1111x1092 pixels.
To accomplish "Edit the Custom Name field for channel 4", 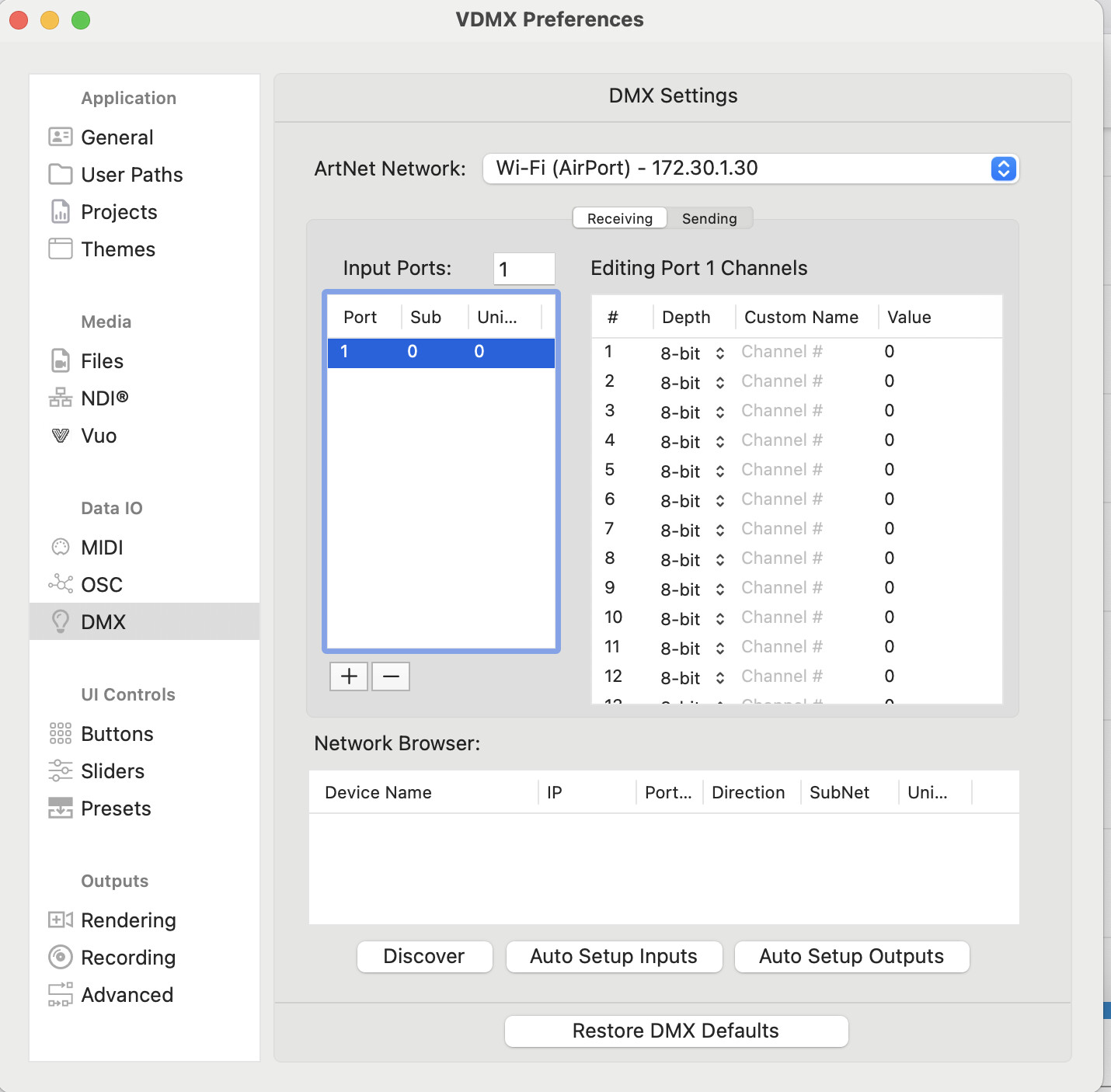I will tap(805, 440).
